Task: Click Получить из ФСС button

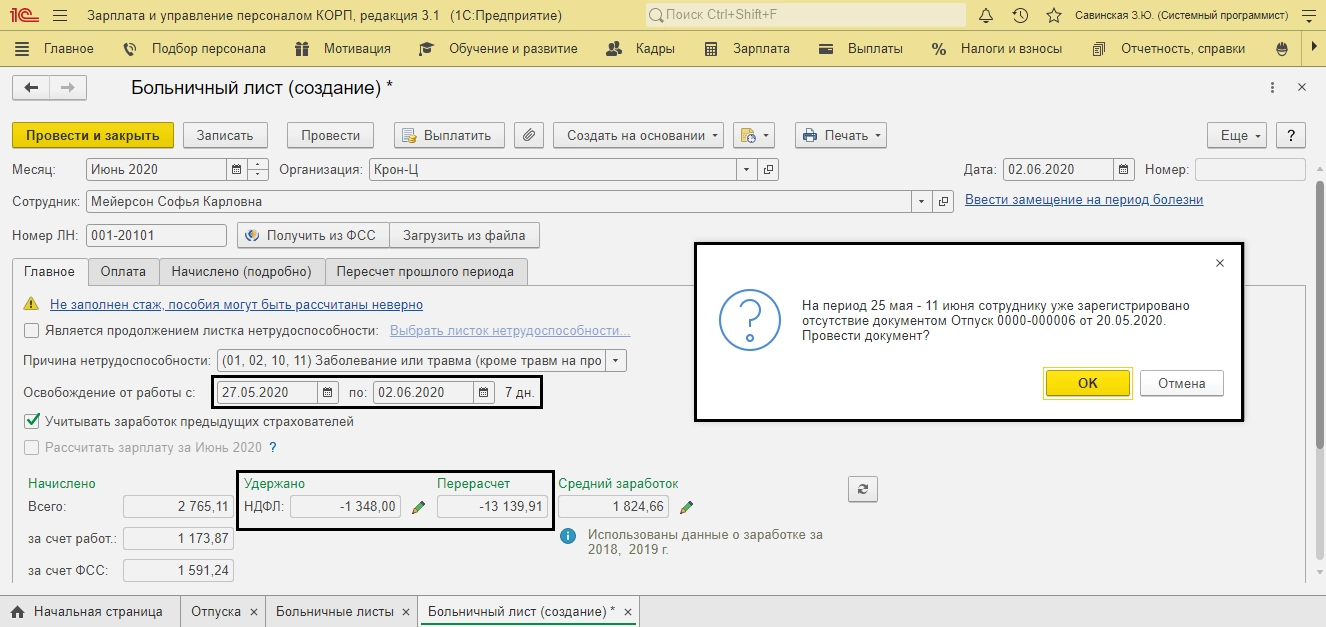Action: (x=313, y=236)
